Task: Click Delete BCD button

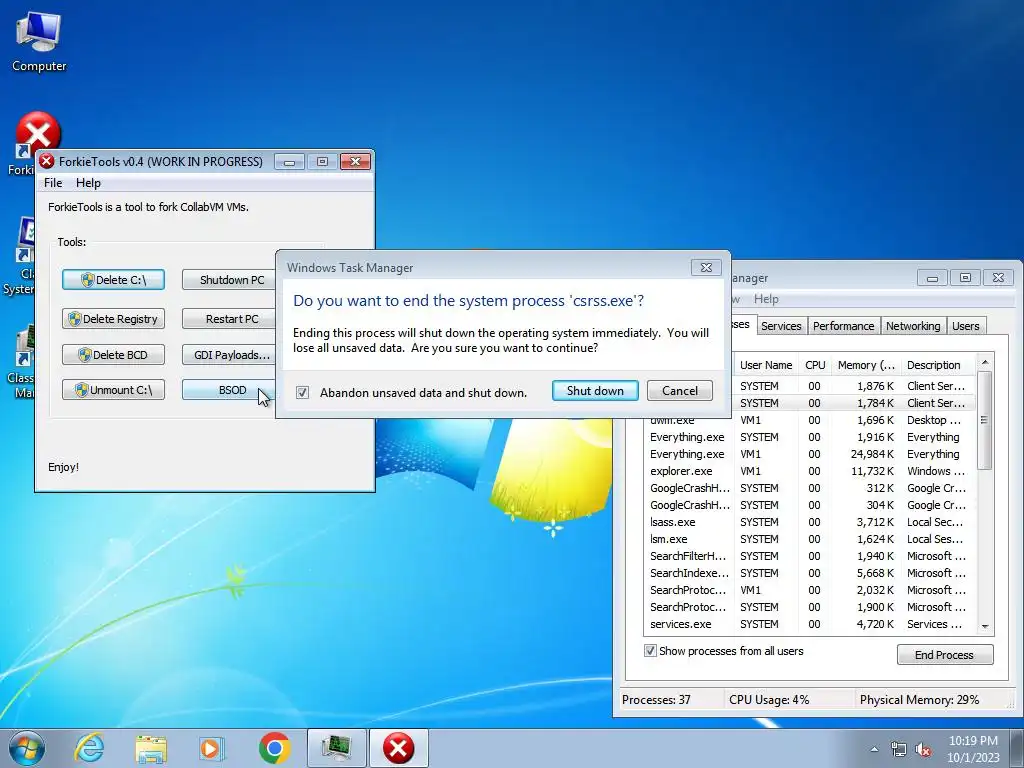Action: [x=114, y=355]
